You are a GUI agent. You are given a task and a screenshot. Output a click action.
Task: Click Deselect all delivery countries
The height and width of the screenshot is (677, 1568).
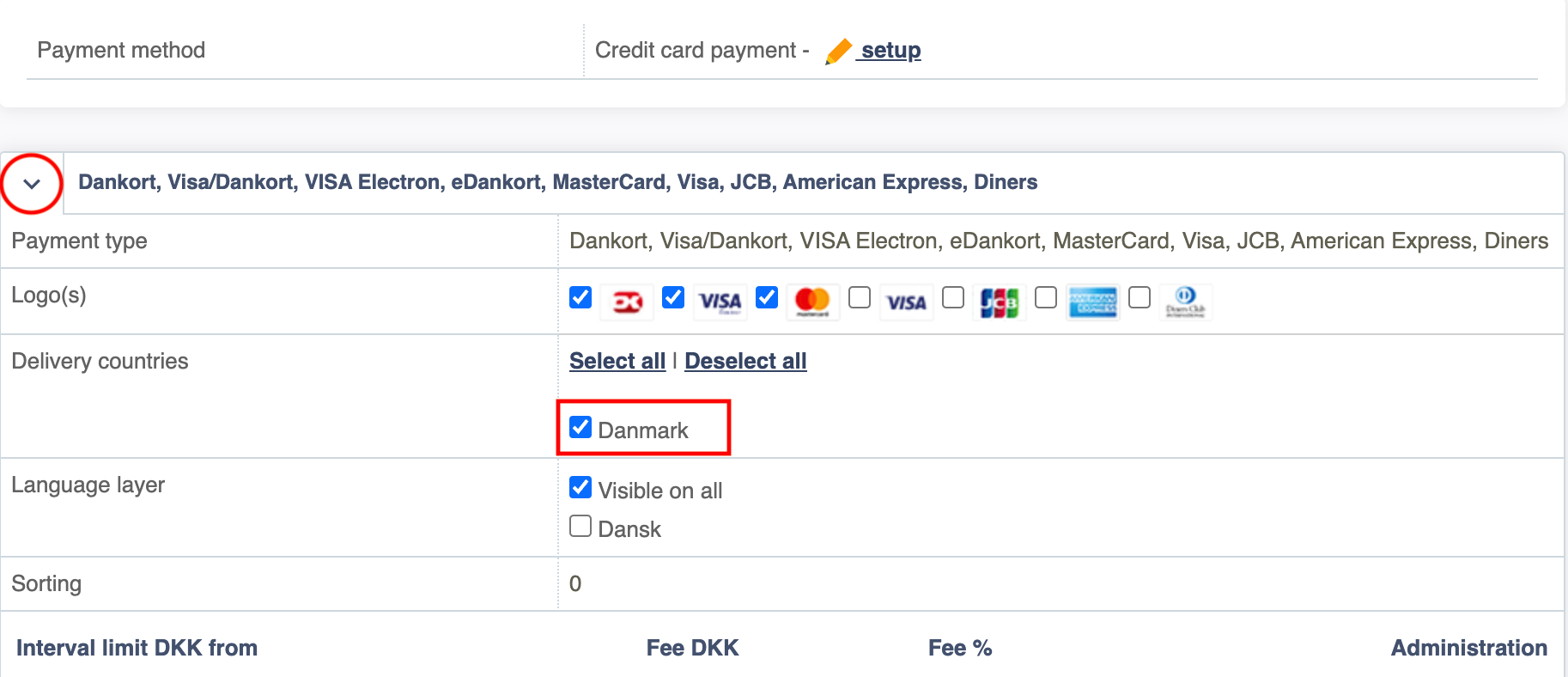pyautogui.click(x=745, y=361)
